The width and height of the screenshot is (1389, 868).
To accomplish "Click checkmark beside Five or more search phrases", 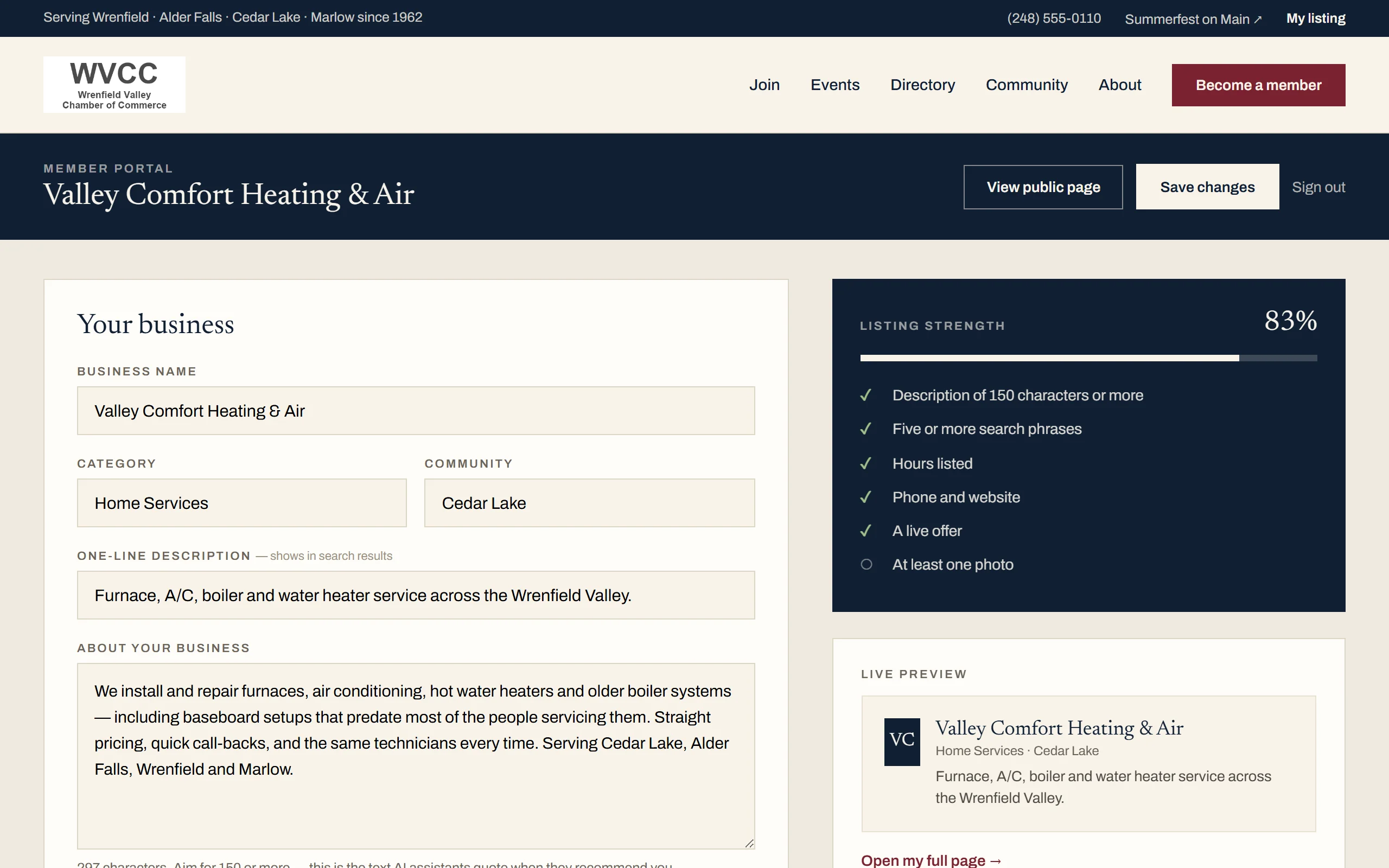I will point(865,429).
